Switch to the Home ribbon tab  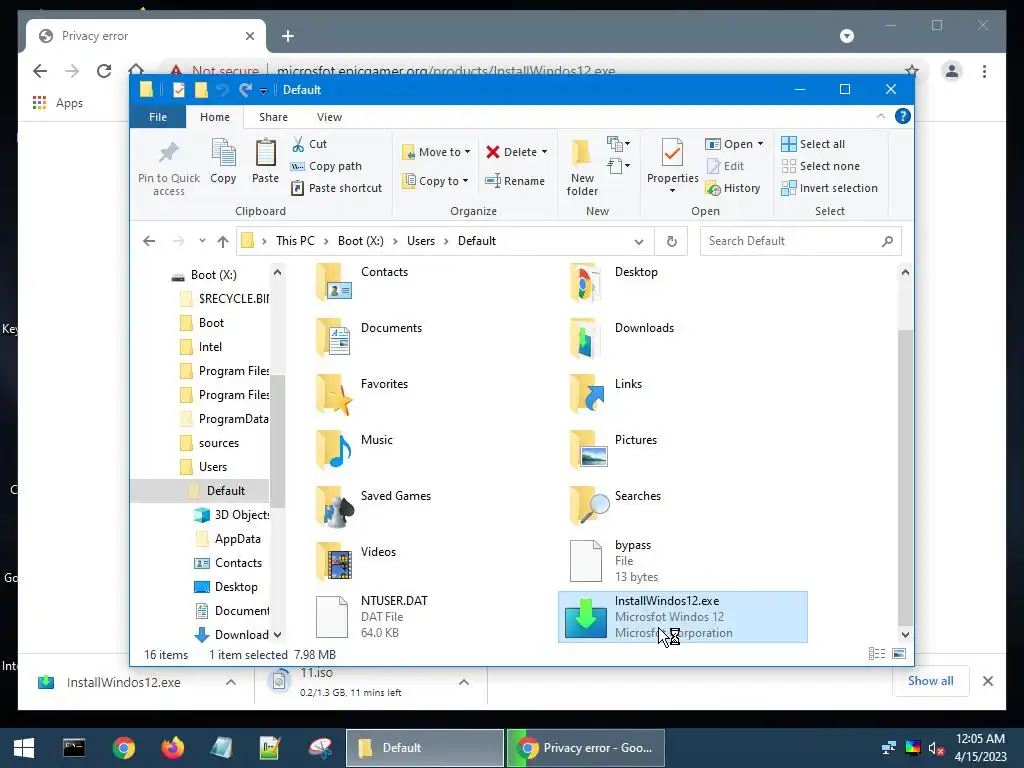coord(215,117)
